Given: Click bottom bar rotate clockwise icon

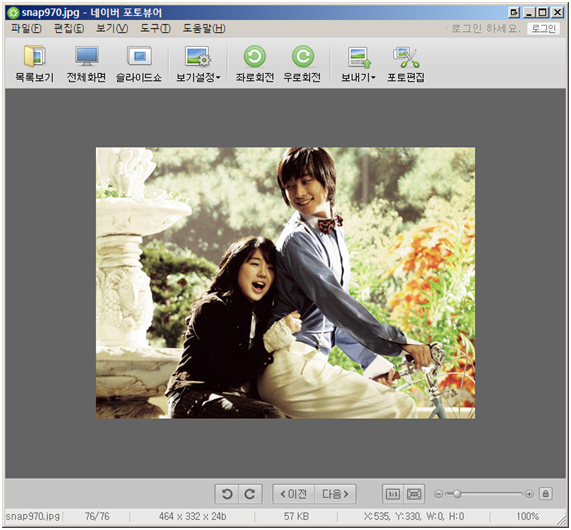Looking at the screenshot, I should pos(250,494).
